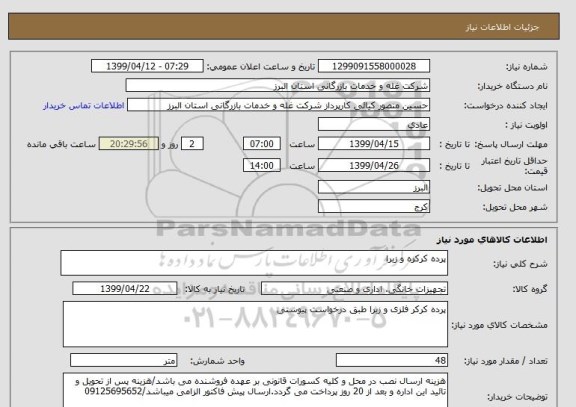
Task: Click the label گروه کالا
Action: tap(530, 289)
